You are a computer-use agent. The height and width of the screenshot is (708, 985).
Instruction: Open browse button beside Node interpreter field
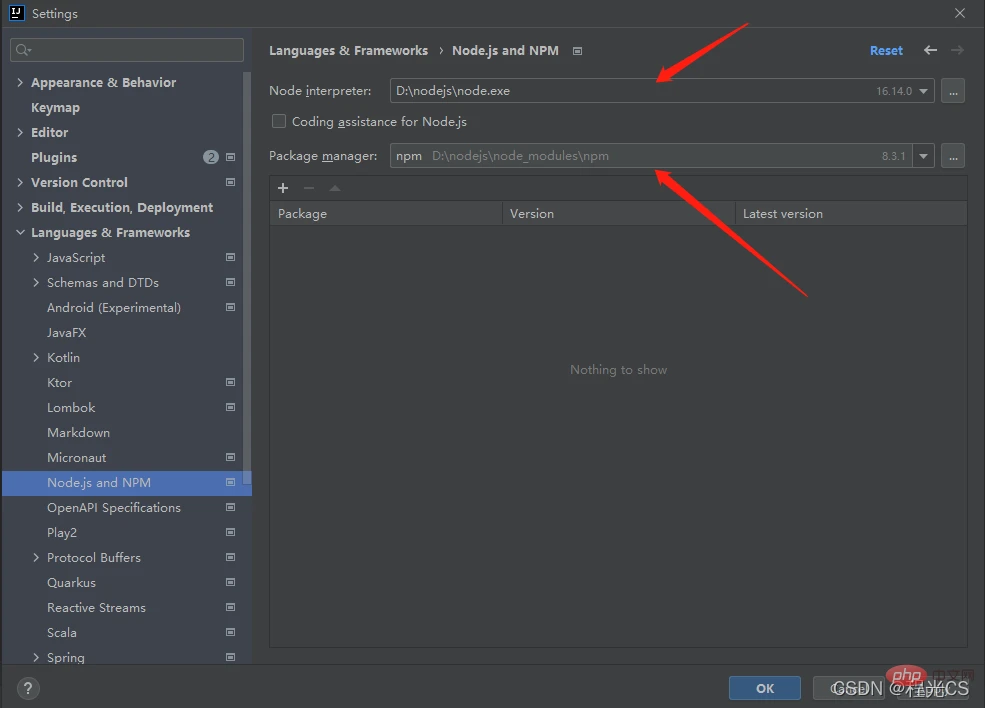[953, 90]
